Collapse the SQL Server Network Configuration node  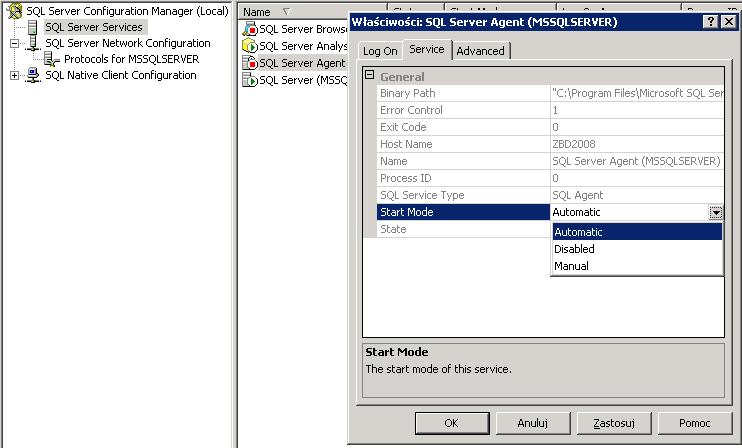point(14,44)
